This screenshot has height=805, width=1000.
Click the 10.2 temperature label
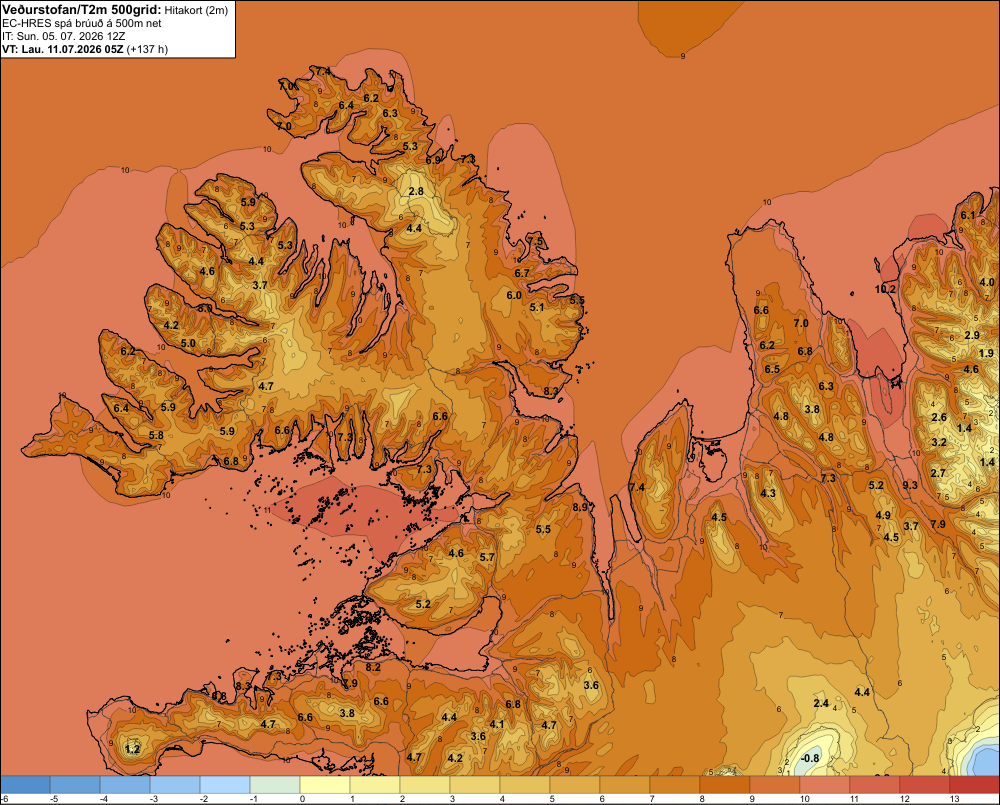[x=885, y=289]
